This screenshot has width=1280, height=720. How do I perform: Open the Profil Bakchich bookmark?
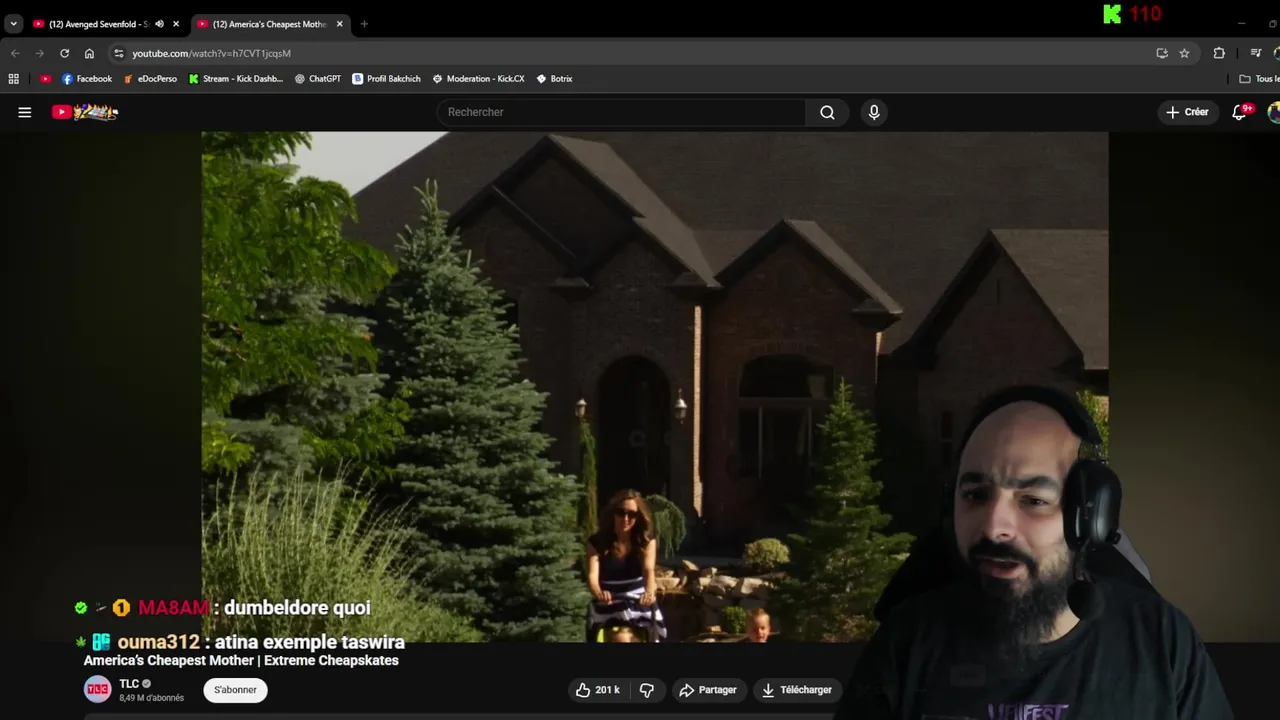click(x=386, y=79)
